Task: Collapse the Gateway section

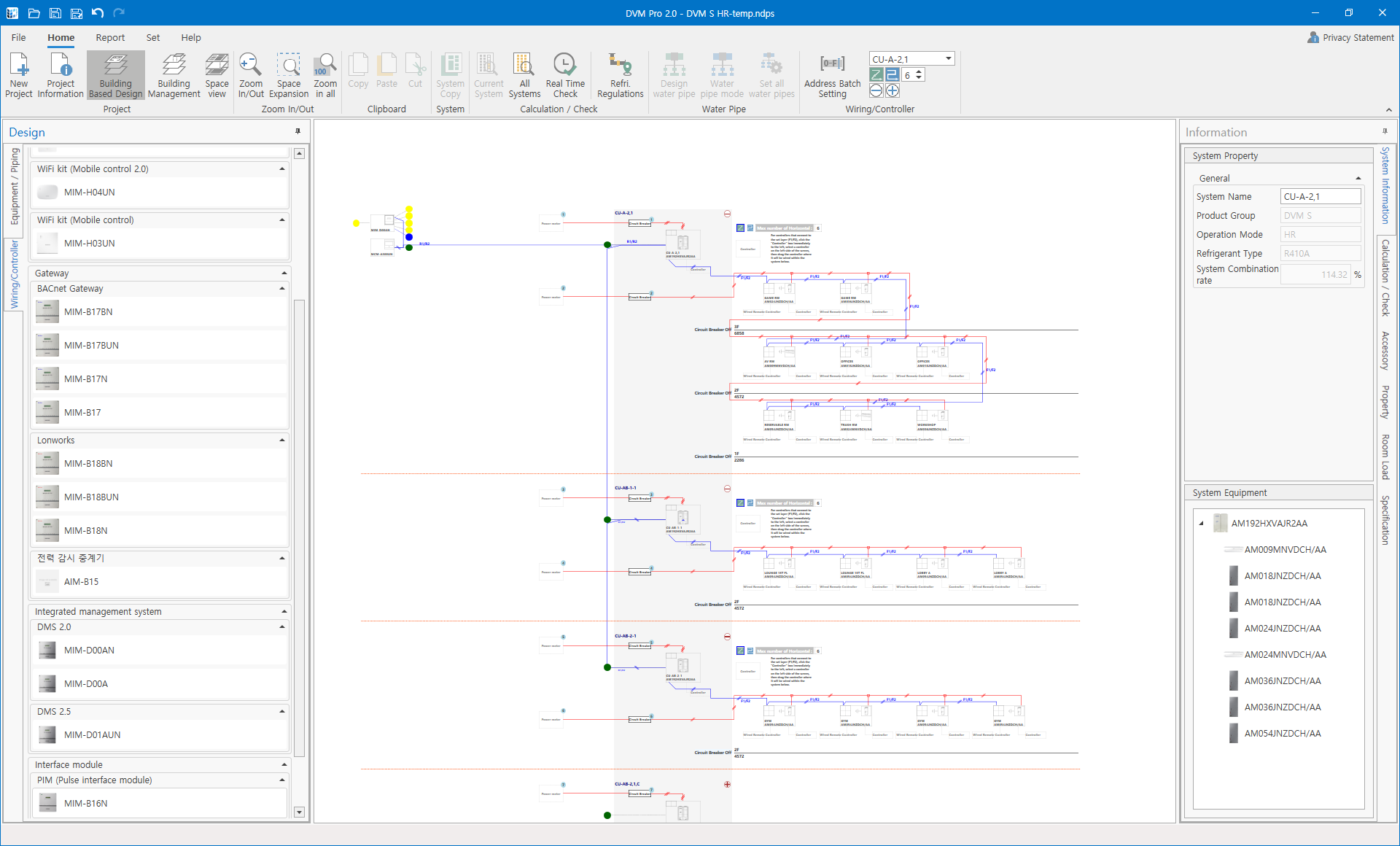Action: [x=284, y=273]
